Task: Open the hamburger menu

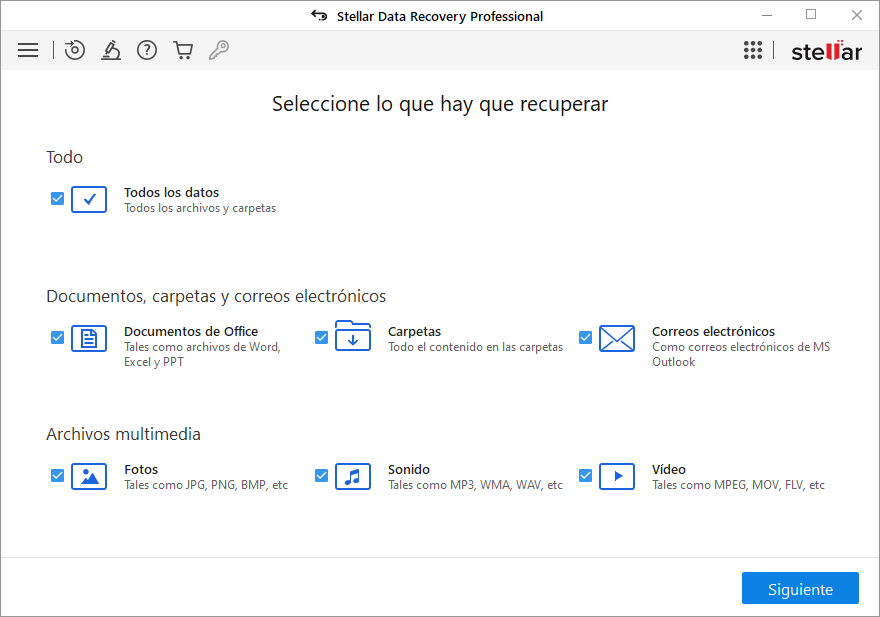Action: 28,50
